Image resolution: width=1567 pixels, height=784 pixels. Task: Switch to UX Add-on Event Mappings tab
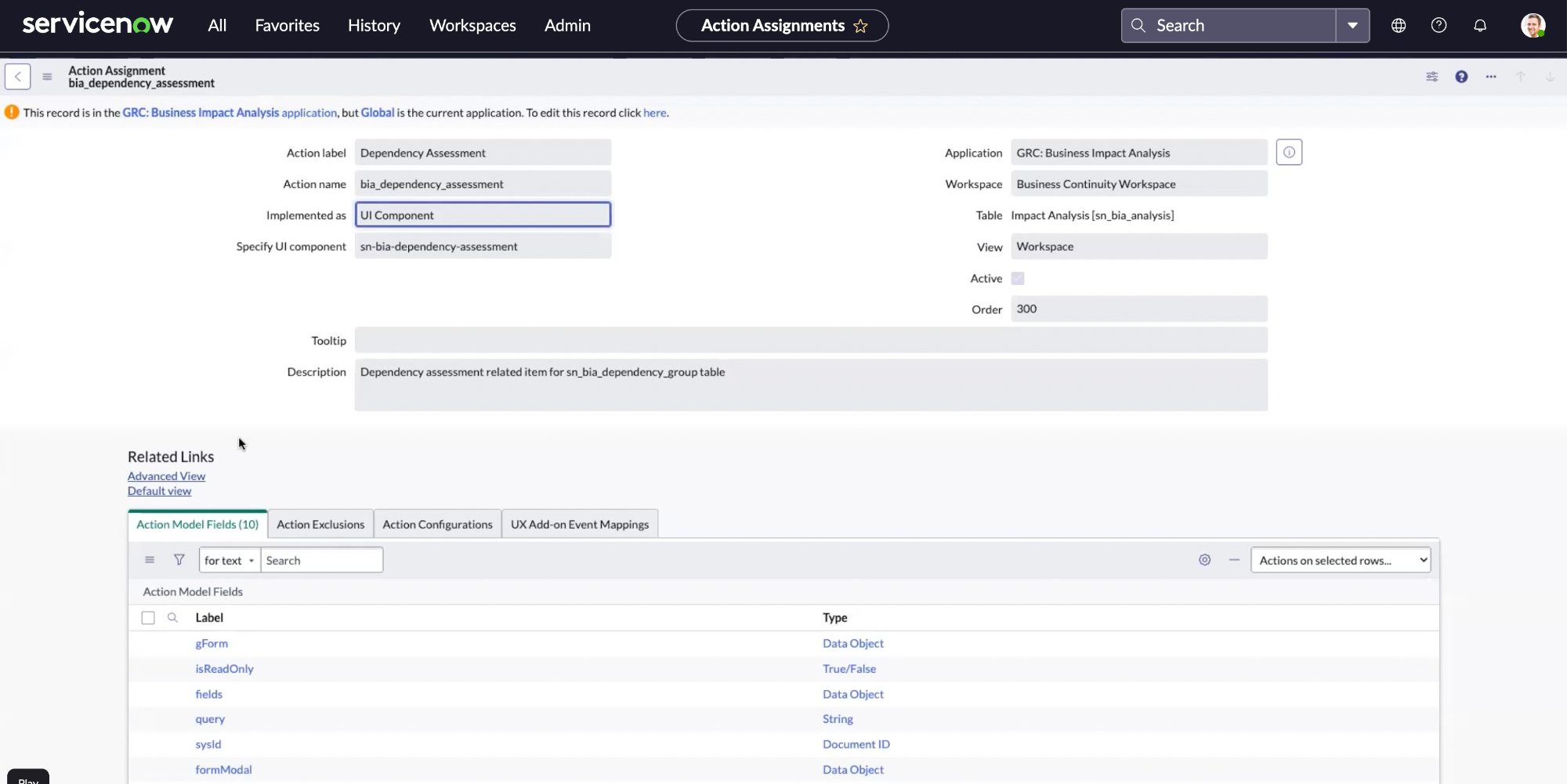[580, 524]
